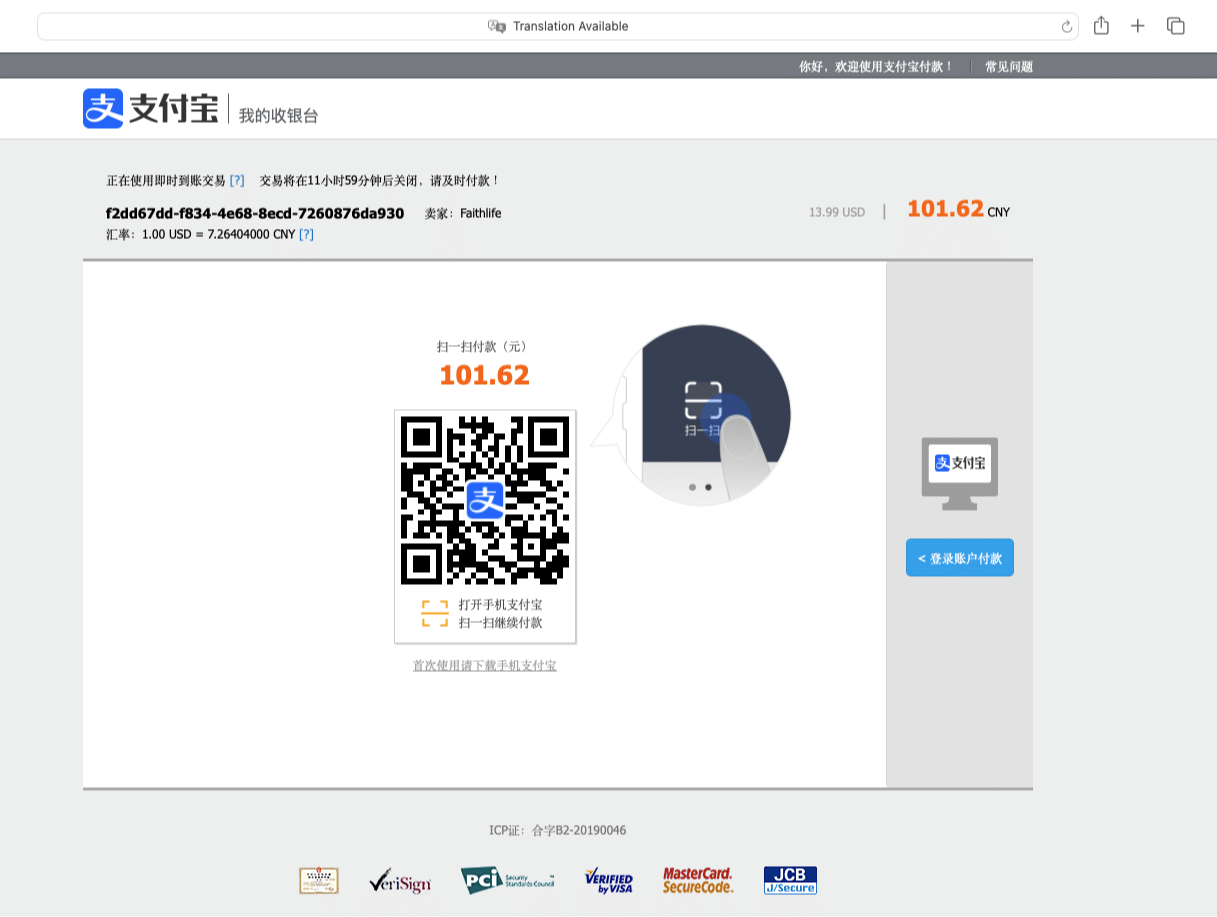
Task: Click the 101.62 CNY total in header
Action: click(x=958, y=209)
